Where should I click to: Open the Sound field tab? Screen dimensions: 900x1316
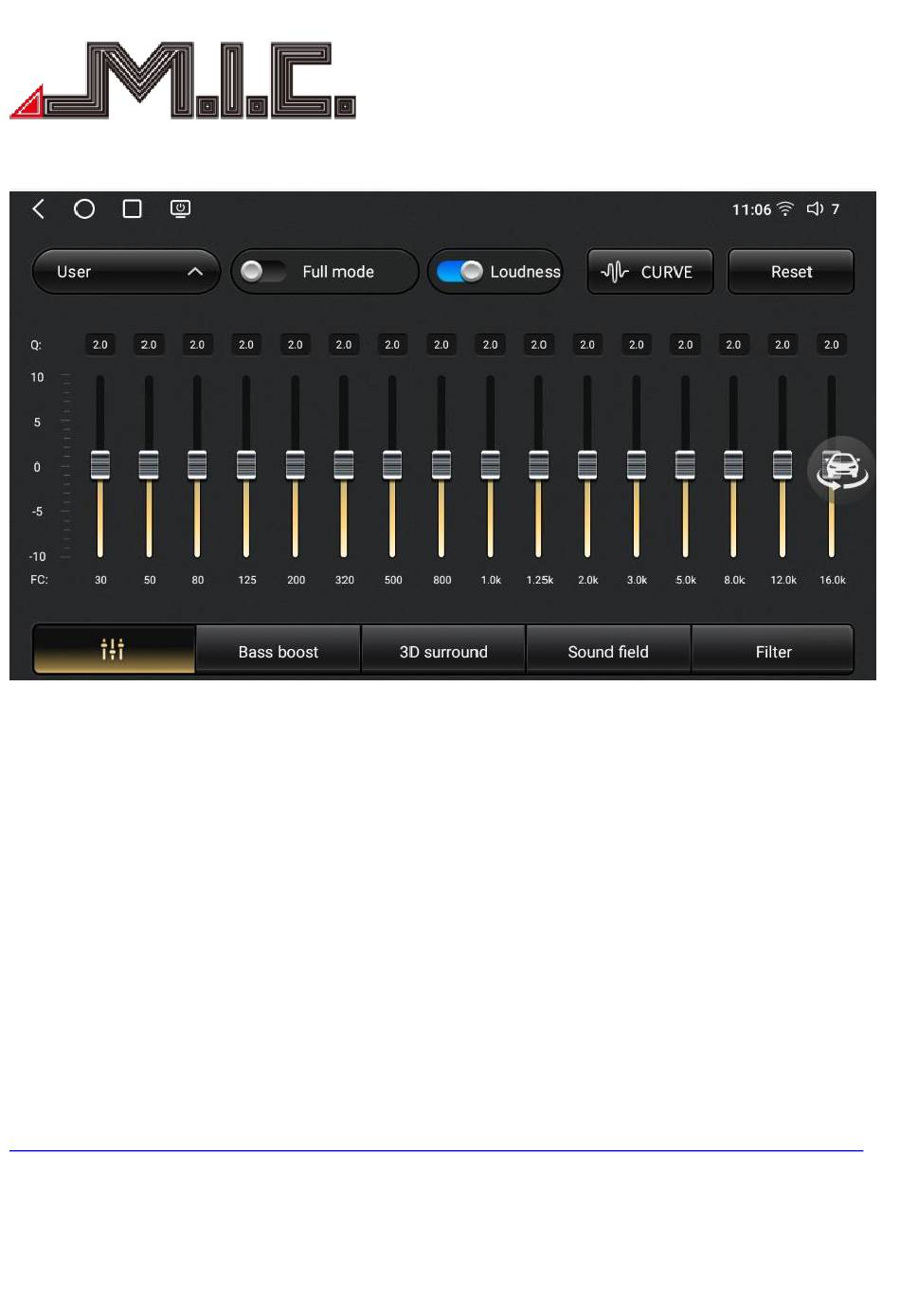pyautogui.click(x=608, y=651)
